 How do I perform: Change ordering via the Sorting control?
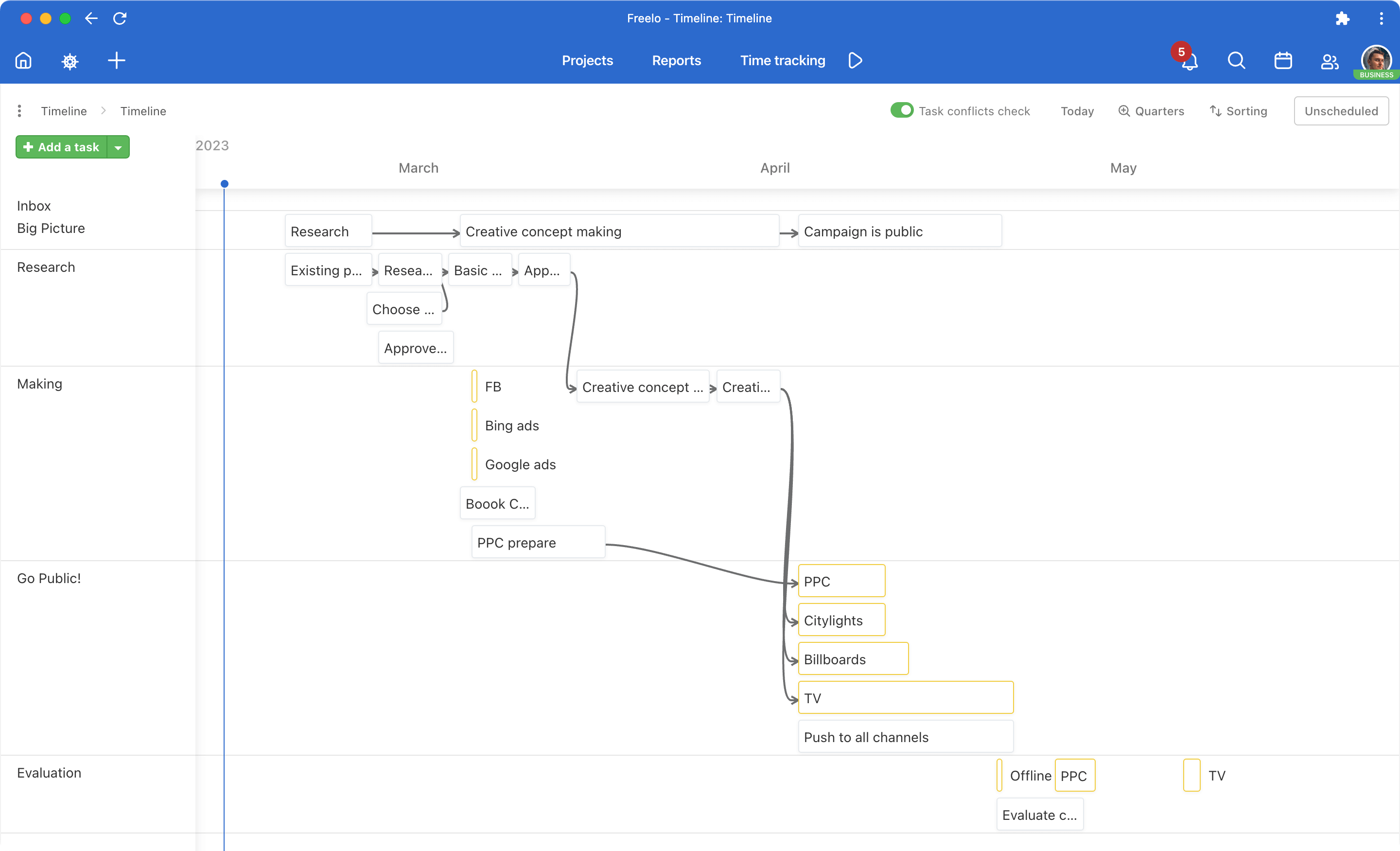[x=1239, y=111]
